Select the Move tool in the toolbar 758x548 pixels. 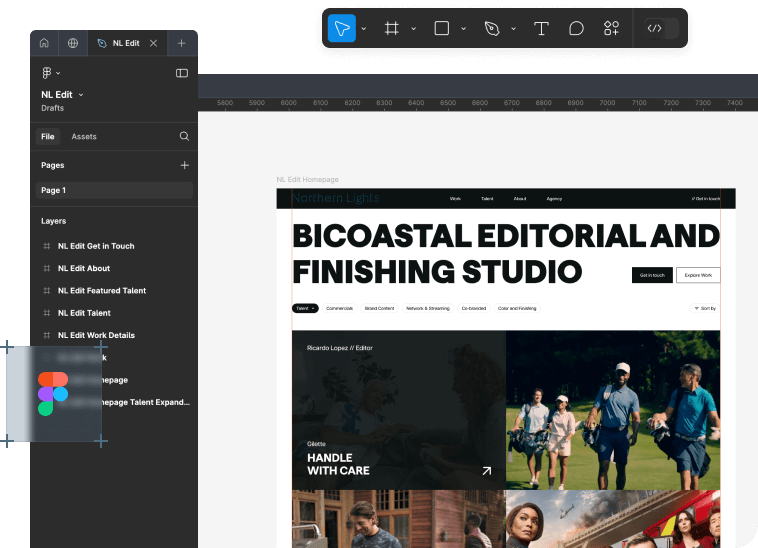click(341, 28)
